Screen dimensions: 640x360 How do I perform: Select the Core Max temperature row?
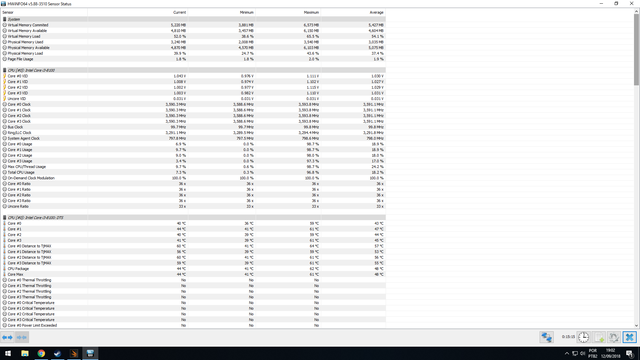pos(193,275)
